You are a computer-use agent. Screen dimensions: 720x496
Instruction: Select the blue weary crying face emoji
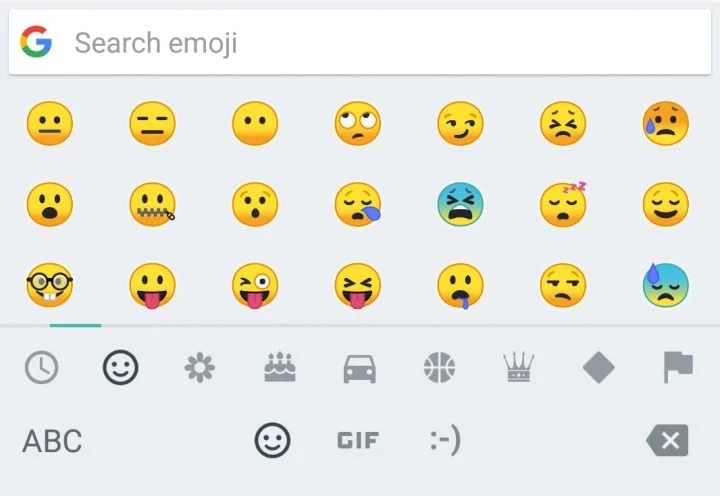point(460,205)
